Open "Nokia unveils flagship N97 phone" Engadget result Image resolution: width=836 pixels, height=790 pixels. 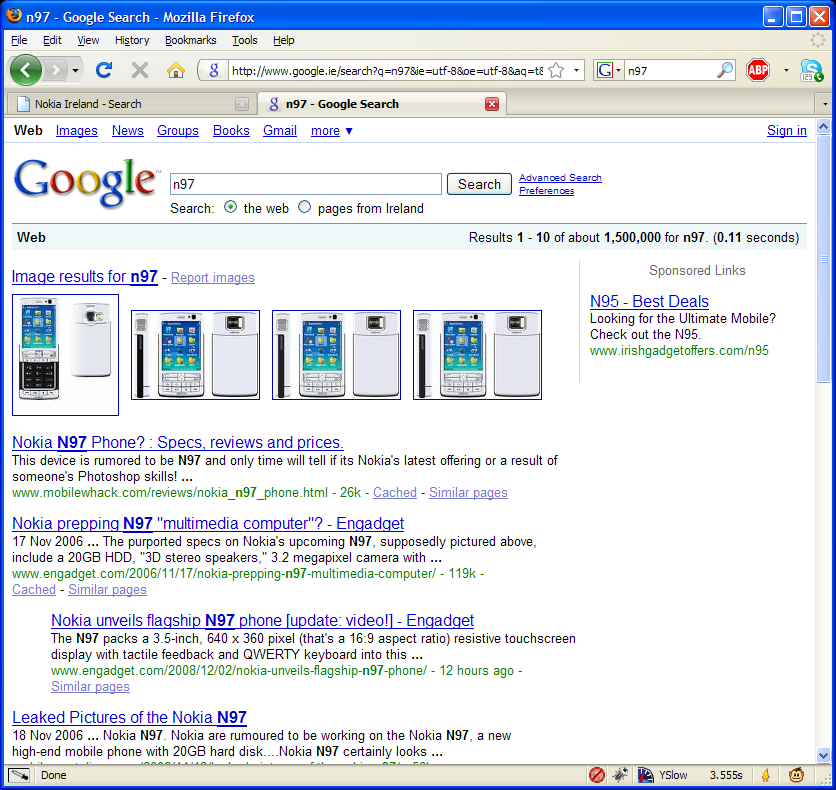pyautogui.click(x=262, y=620)
